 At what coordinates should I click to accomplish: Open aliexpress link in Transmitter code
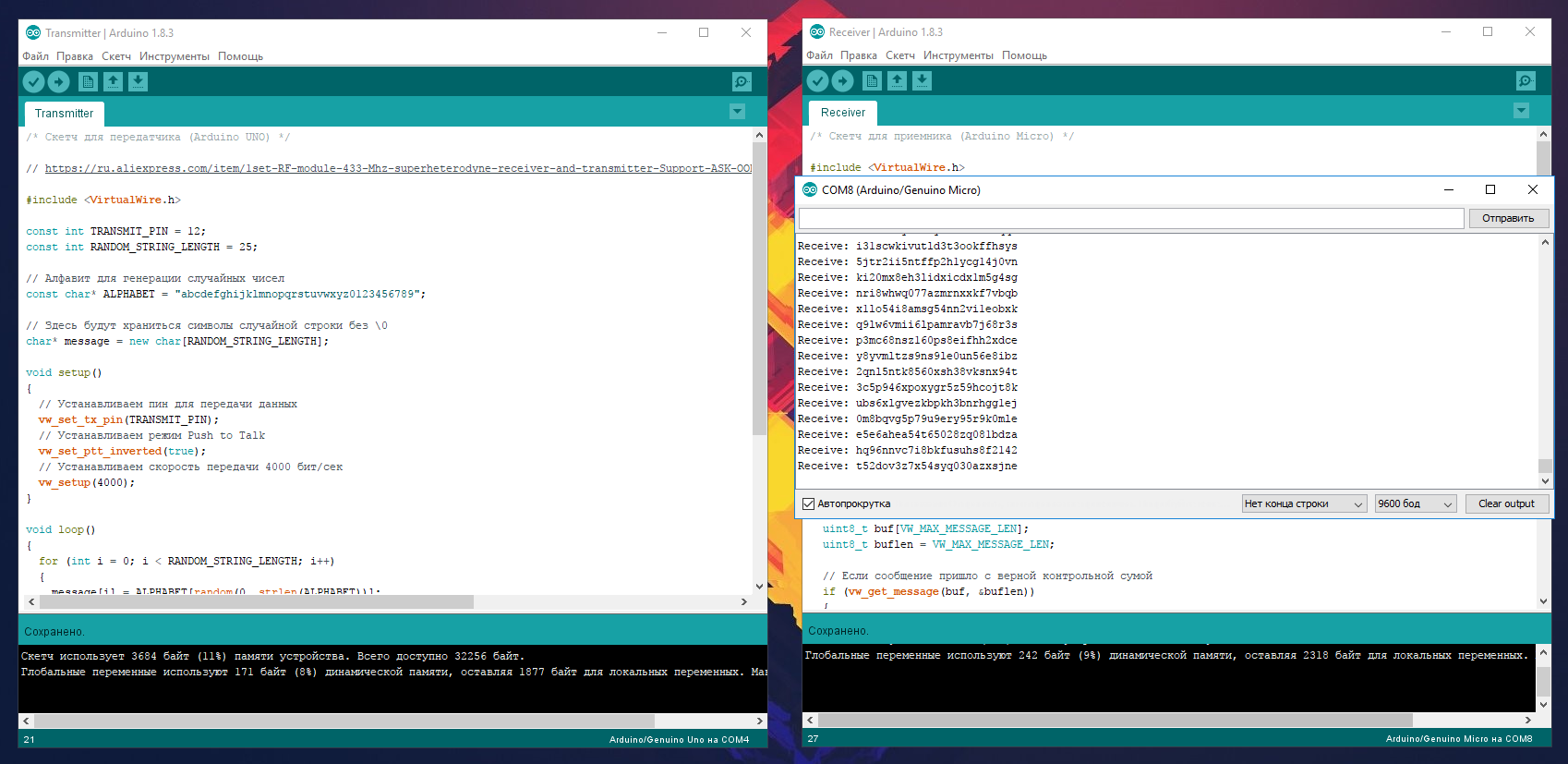(x=398, y=169)
